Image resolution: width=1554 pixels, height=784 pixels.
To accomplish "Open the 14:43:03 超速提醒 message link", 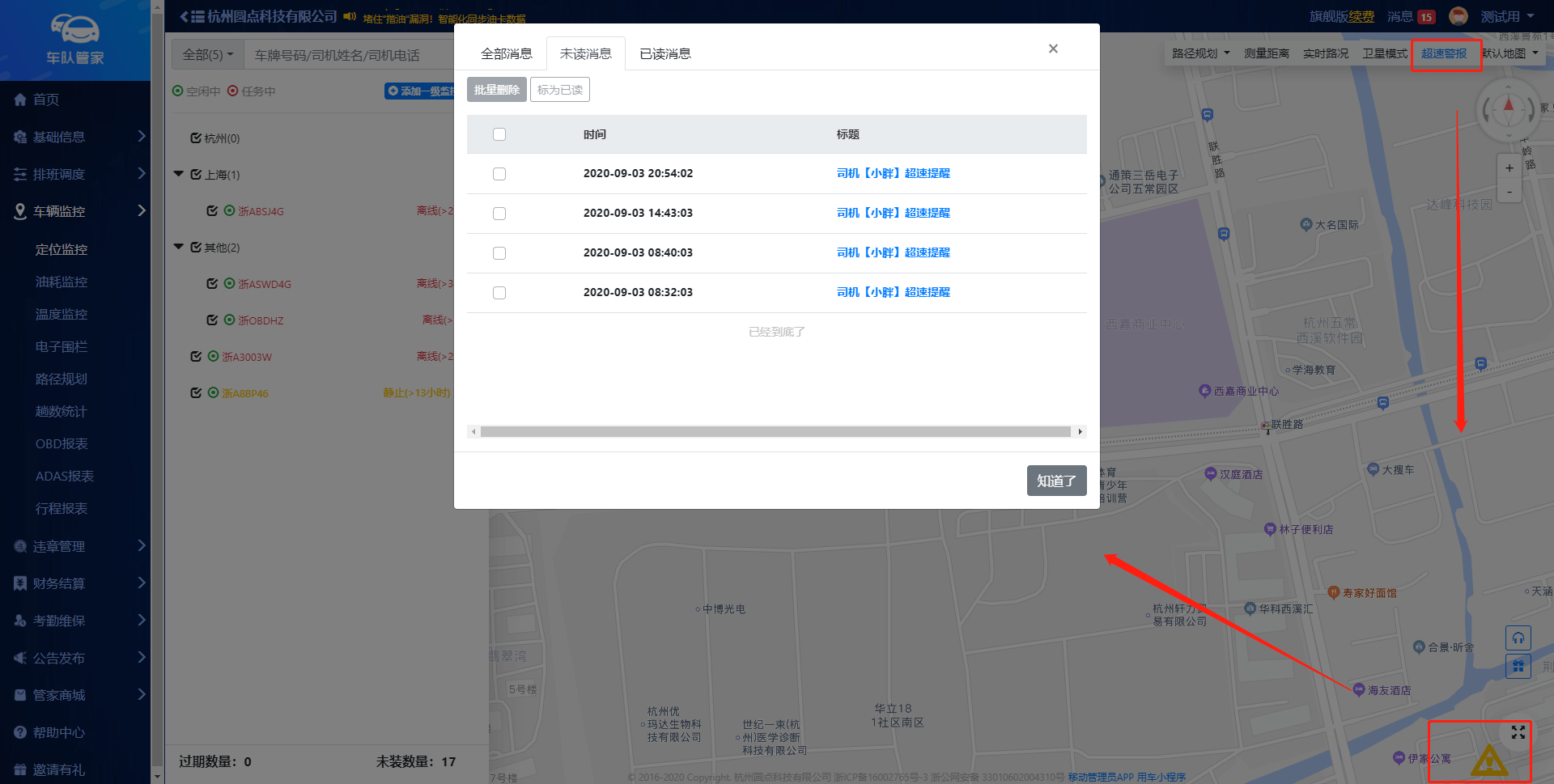I will pyautogui.click(x=893, y=213).
